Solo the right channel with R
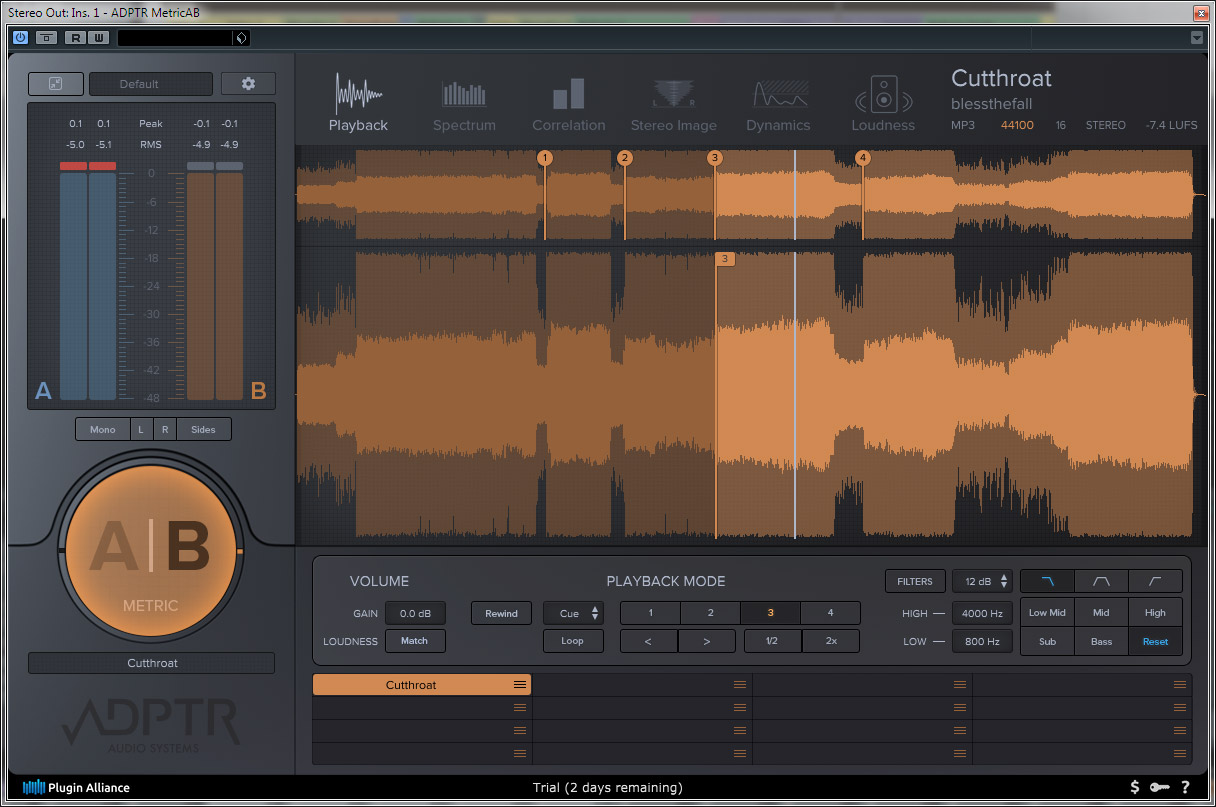 coord(165,429)
